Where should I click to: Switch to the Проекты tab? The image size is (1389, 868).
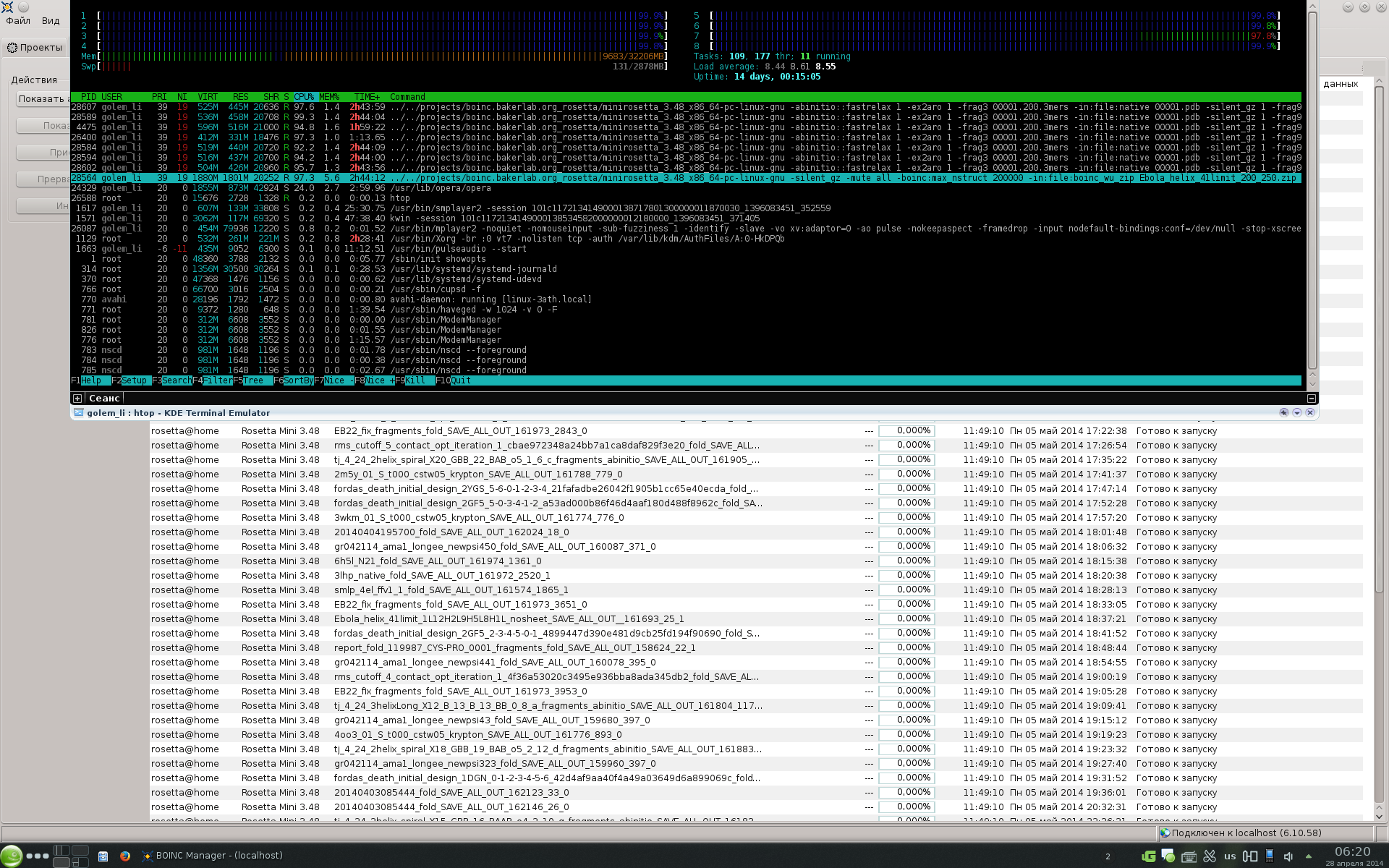[x=35, y=48]
